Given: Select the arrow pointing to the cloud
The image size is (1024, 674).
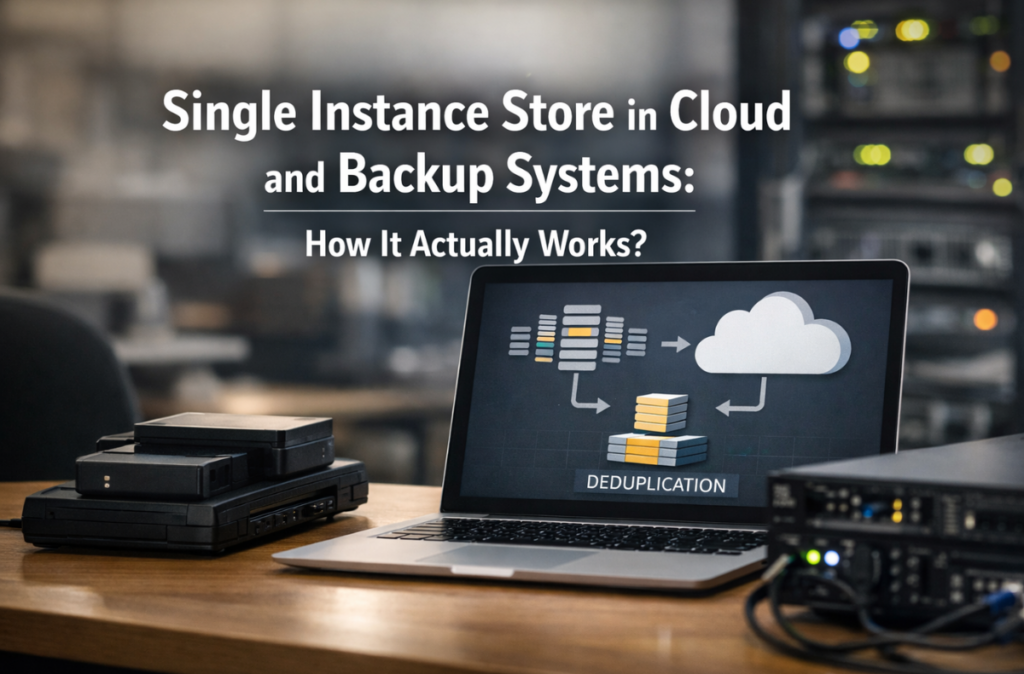Looking at the screenshot, I should coord(675,342).
